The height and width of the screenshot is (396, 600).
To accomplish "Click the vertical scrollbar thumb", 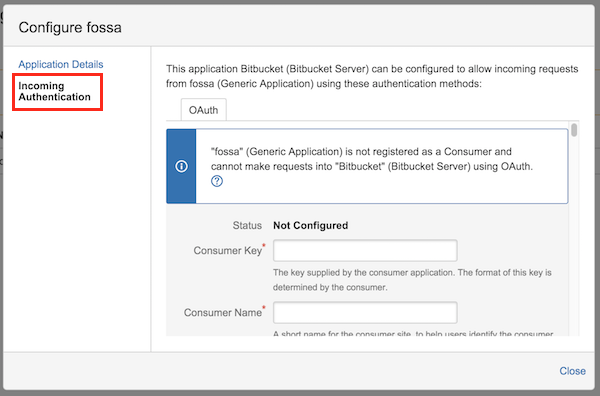I will pyautogui.click(x=574, y=130).
